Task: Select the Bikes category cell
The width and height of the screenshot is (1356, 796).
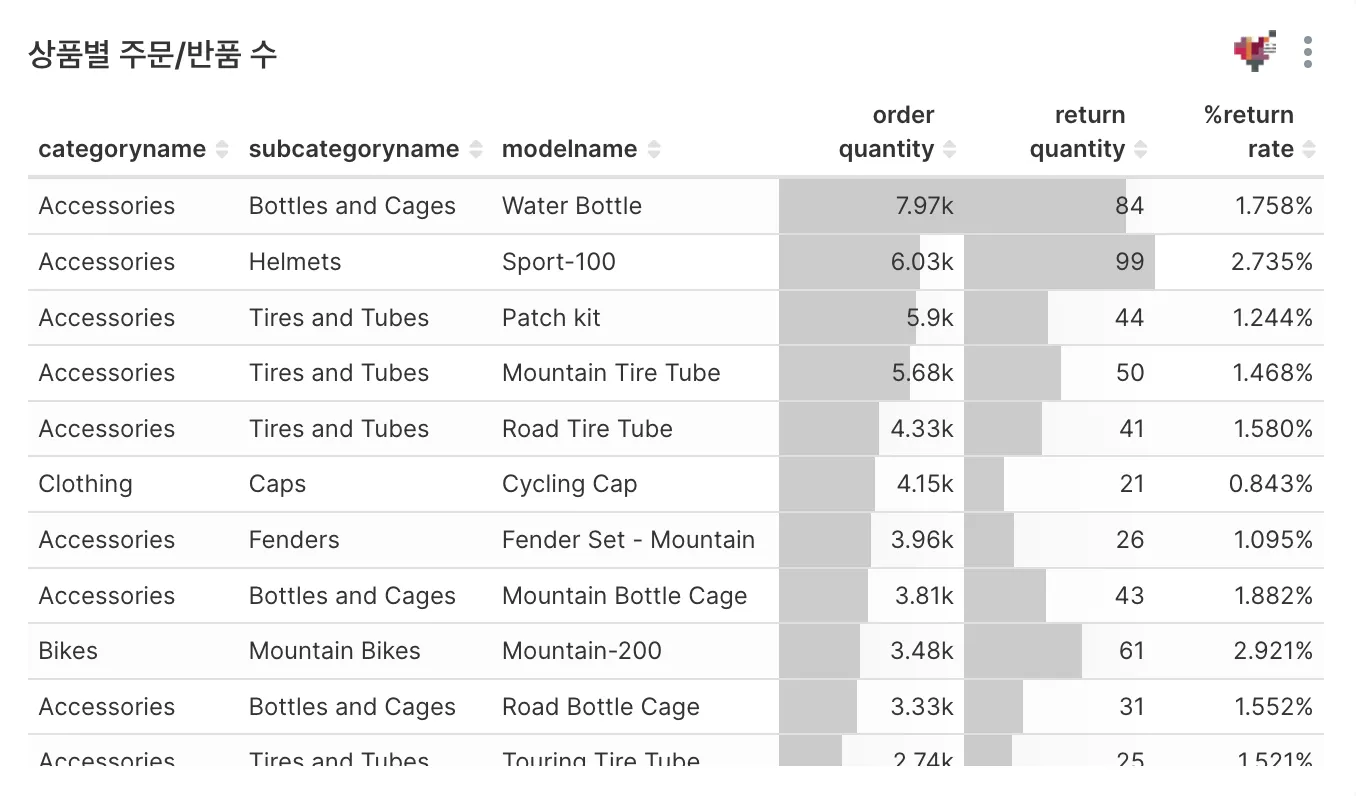Action: click(68, 651)
